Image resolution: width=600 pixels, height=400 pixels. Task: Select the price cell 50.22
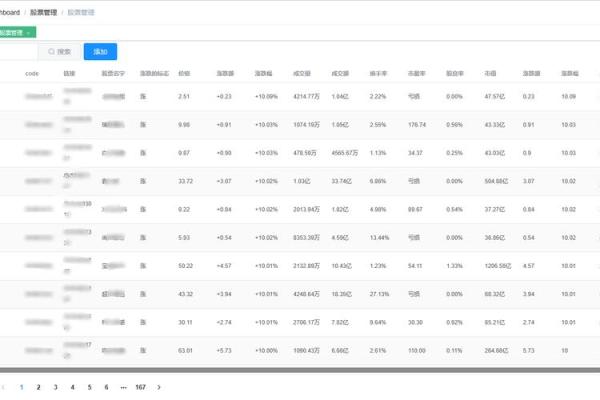pos(186,266)
